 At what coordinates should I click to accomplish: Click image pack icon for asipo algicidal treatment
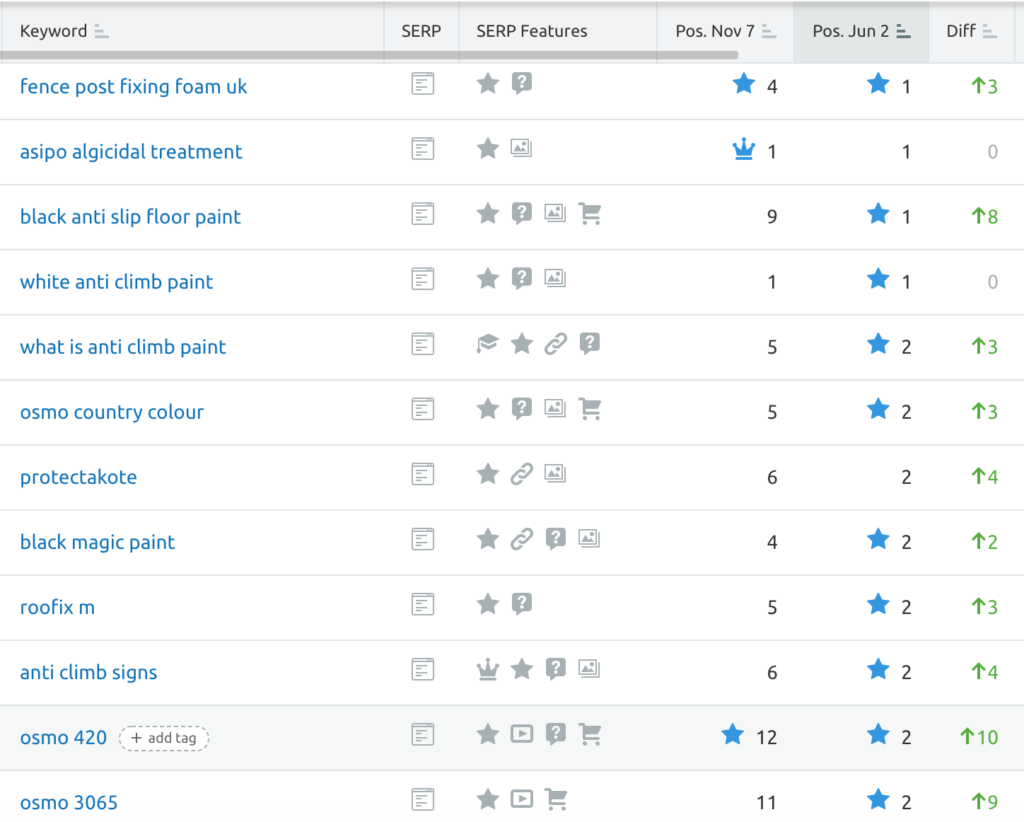click(521, 148)
